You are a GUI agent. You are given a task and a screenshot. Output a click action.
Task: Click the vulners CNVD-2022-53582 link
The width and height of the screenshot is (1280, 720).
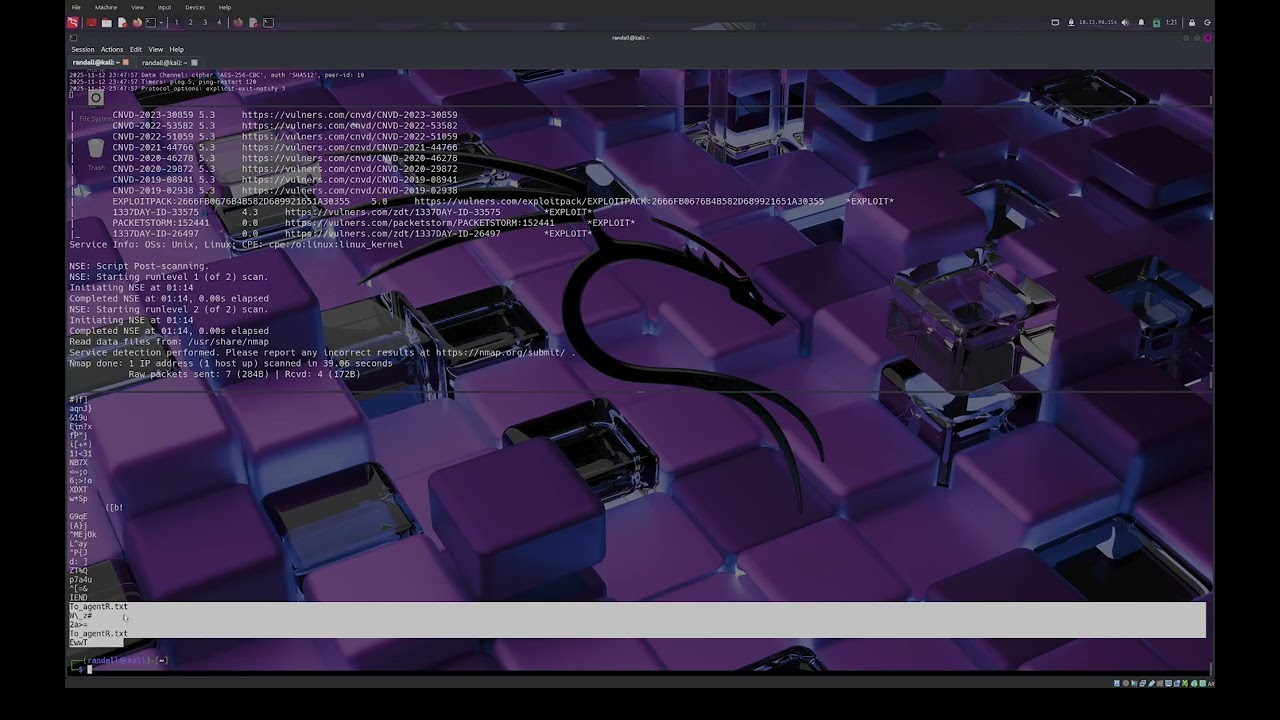349,126
